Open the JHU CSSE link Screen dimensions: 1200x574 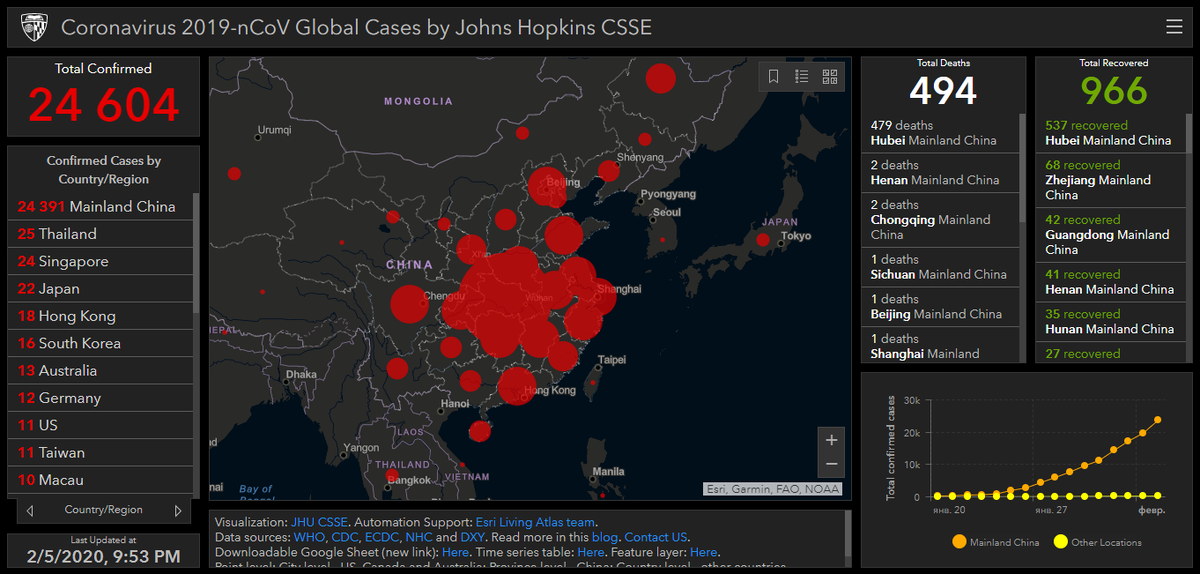(320, 522)
